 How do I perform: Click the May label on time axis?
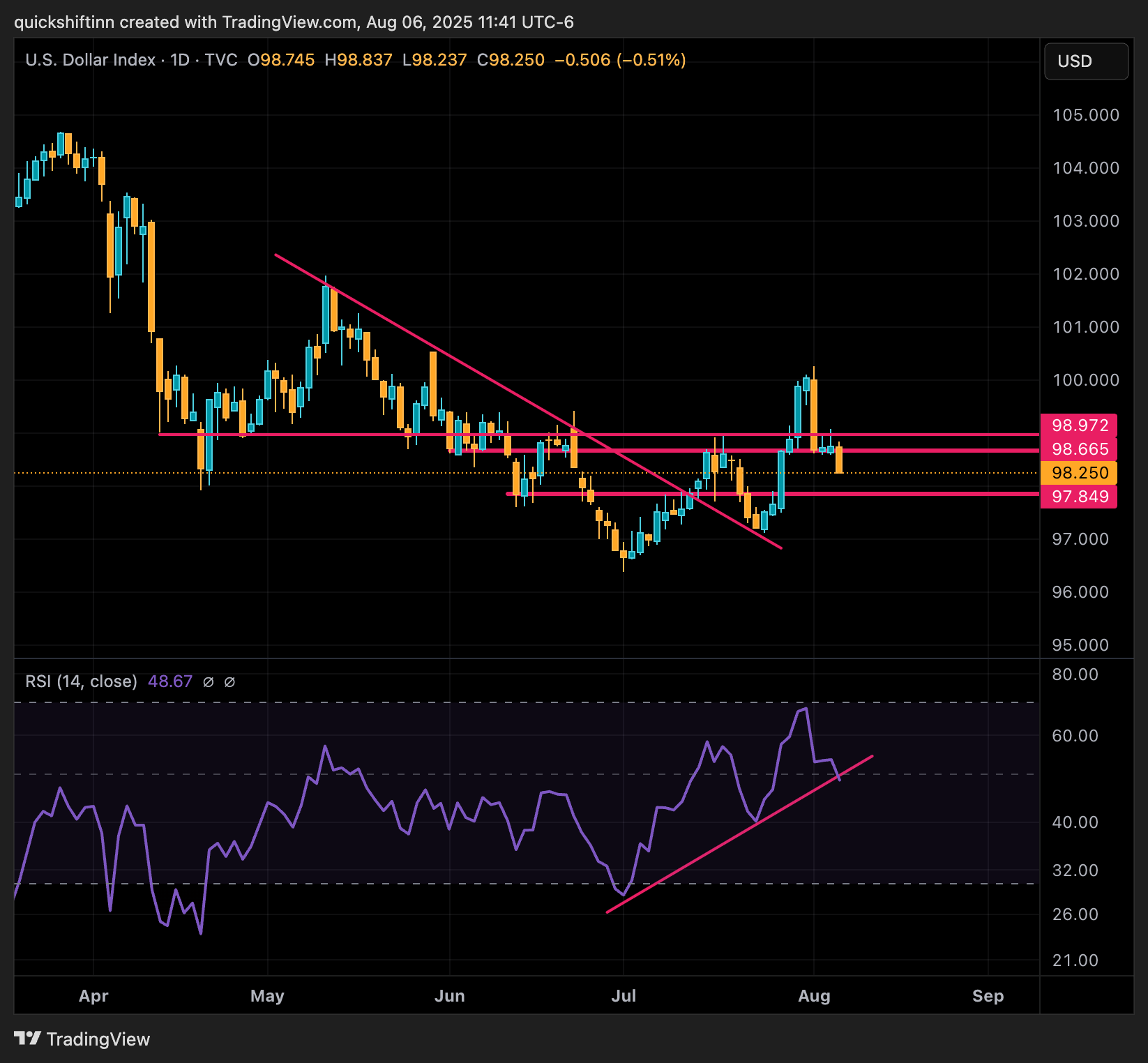pyautogui.click(x=267, y=996)
